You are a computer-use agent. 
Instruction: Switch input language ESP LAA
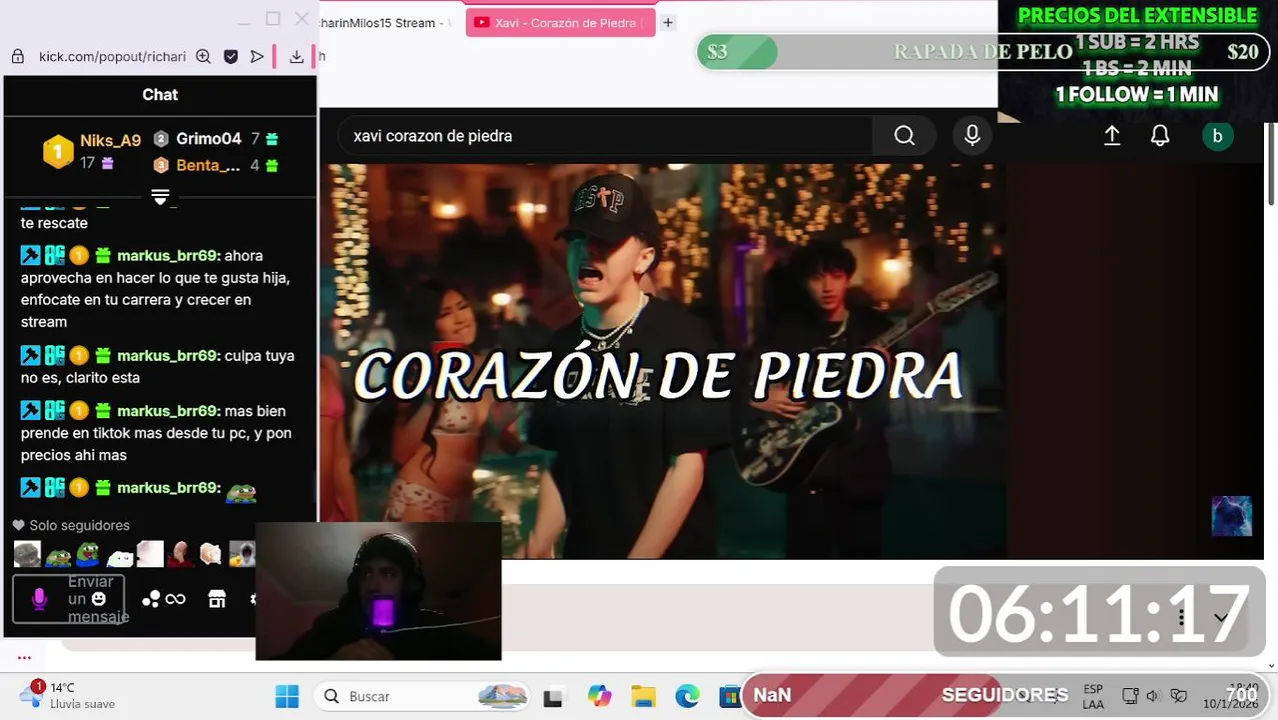1093,696
